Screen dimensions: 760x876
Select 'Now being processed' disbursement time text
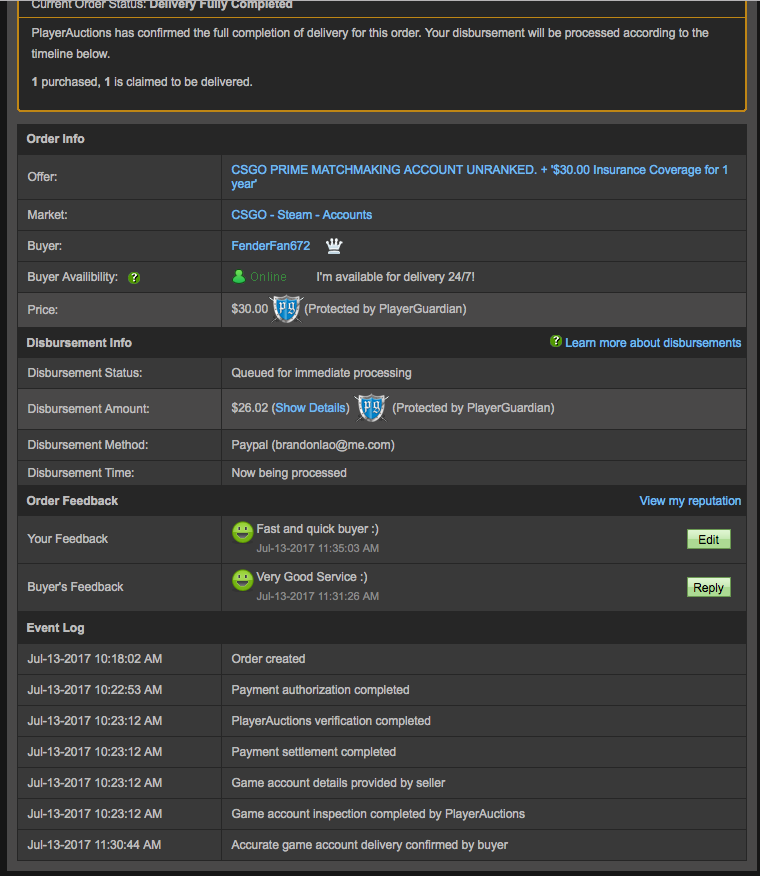coord(289,473)
